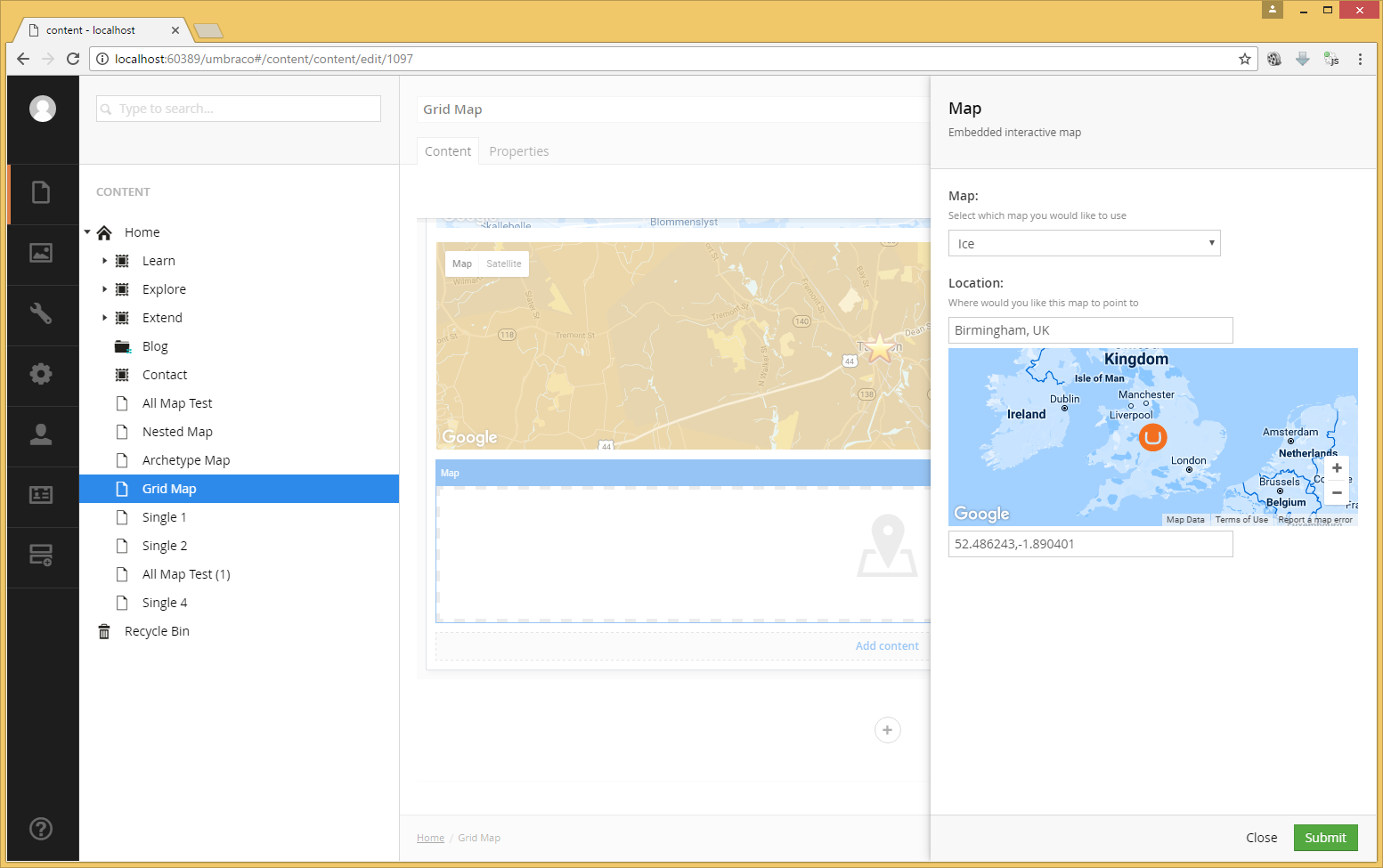Zoom in on the location map
The width and height of the screenshot is (1383, 868).
point(1337,468)
